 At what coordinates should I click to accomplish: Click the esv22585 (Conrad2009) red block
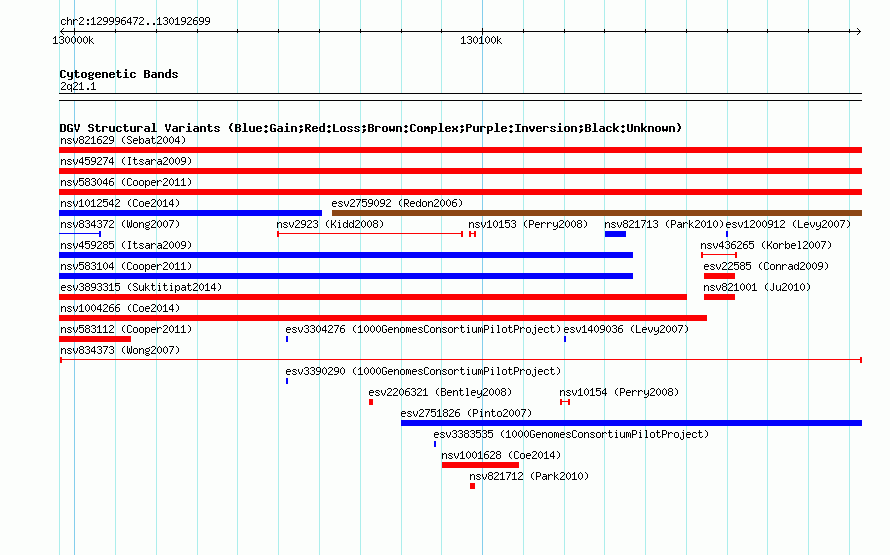(719, 276)
